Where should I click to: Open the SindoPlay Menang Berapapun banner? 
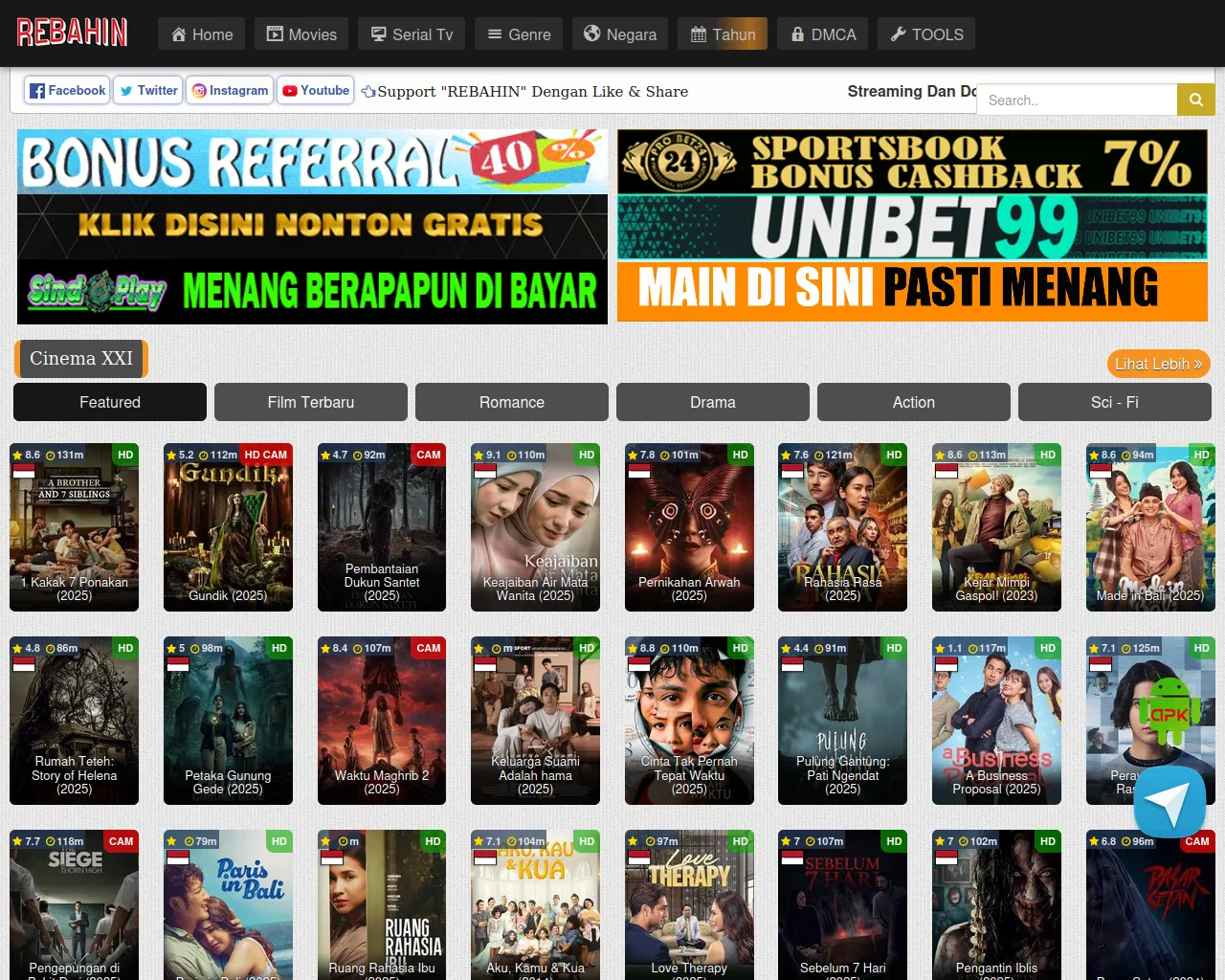[x=312, y=291]
